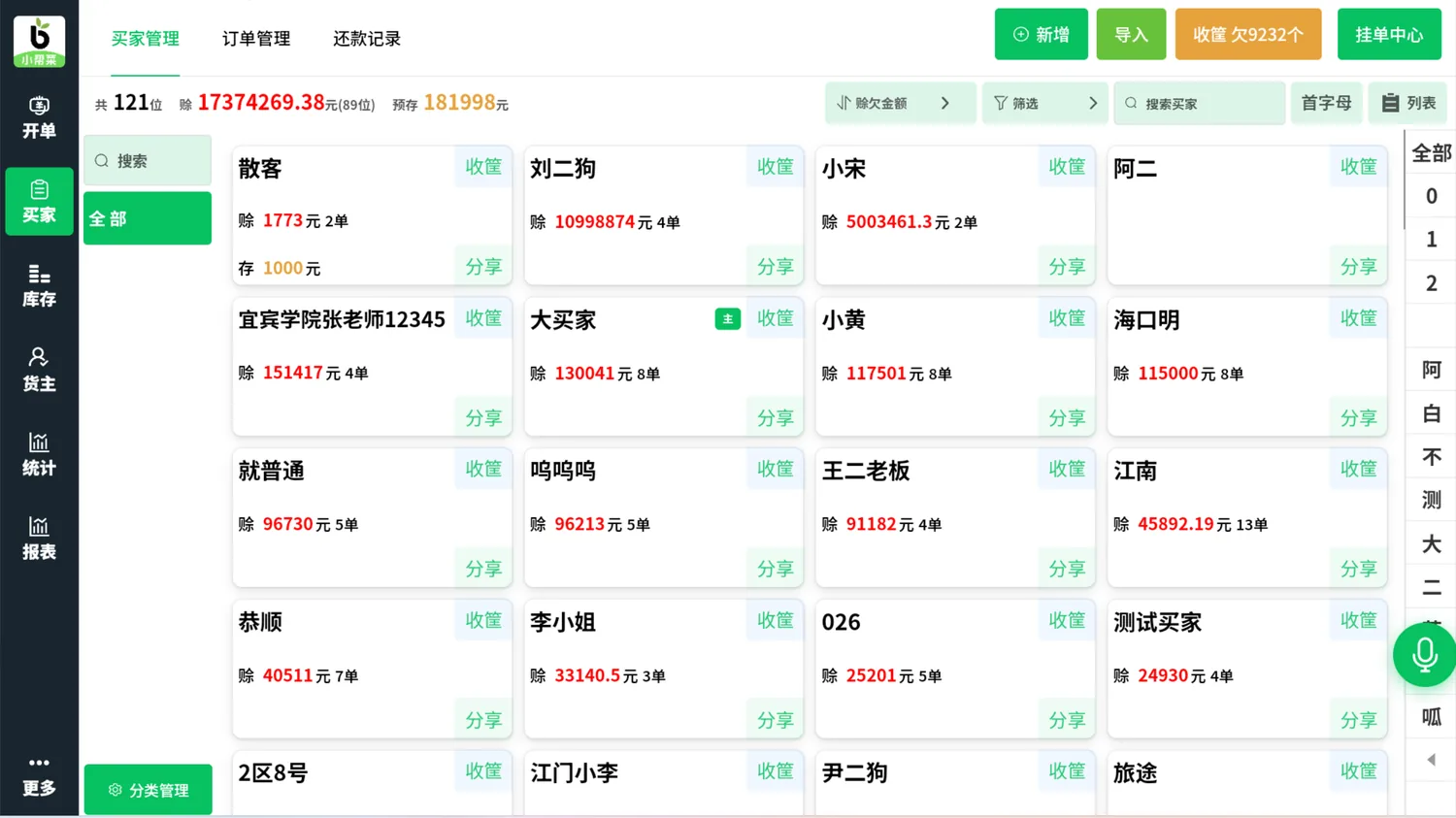This screenshot has width=1456, height=818.
Task: Click 收筐 on 测试买家 card
Action: 1358,621
